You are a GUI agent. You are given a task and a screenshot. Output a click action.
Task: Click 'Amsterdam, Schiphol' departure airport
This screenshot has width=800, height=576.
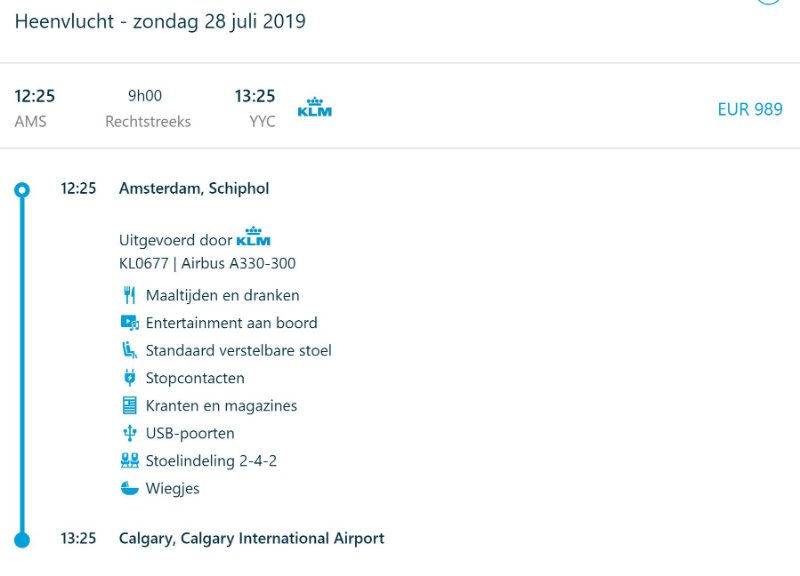point(194,188)
